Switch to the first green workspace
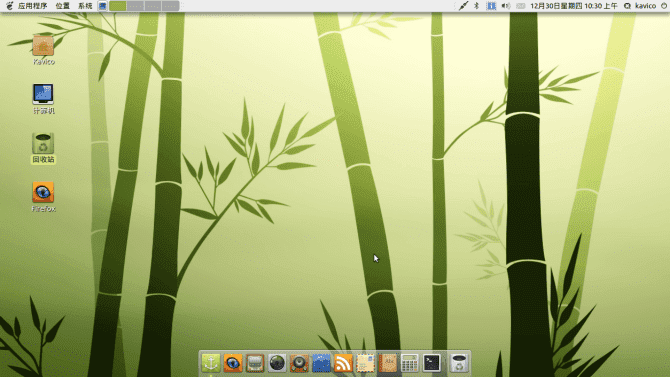Screen dimensions: 670x377 coord(118,6)
